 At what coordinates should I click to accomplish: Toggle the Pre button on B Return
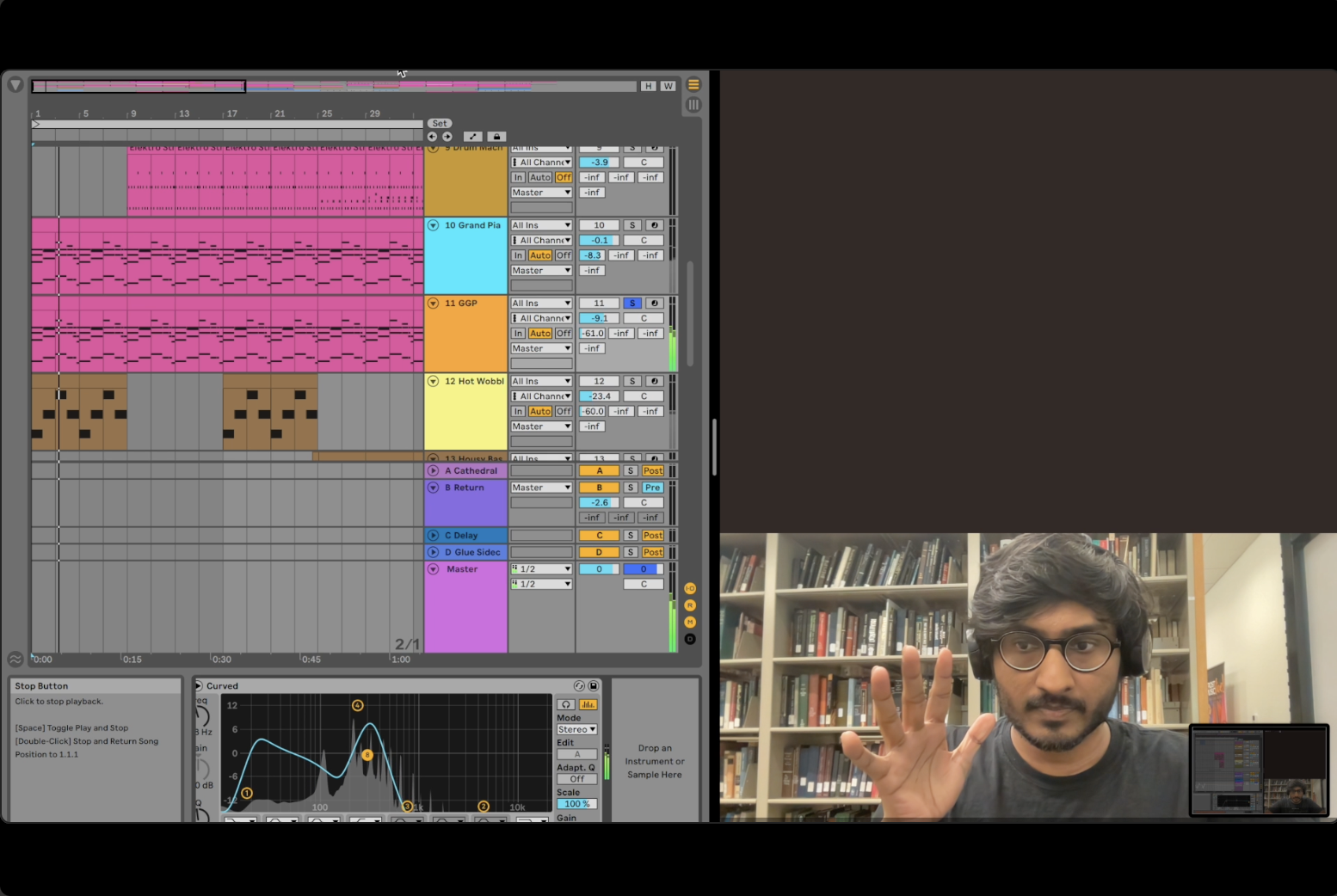653,488
